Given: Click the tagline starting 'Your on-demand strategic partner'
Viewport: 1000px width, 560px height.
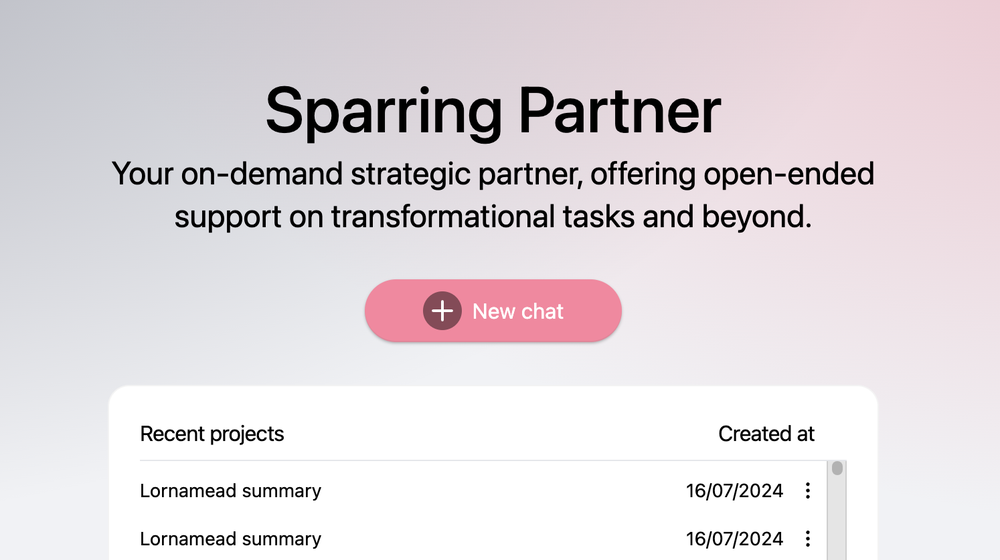Looking at the screenshot, I should click(x=493, y=173).
